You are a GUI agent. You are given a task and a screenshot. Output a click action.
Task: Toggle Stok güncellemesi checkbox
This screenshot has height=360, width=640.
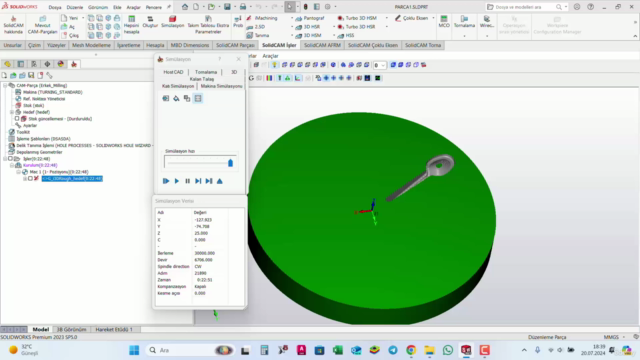[17, 119]
